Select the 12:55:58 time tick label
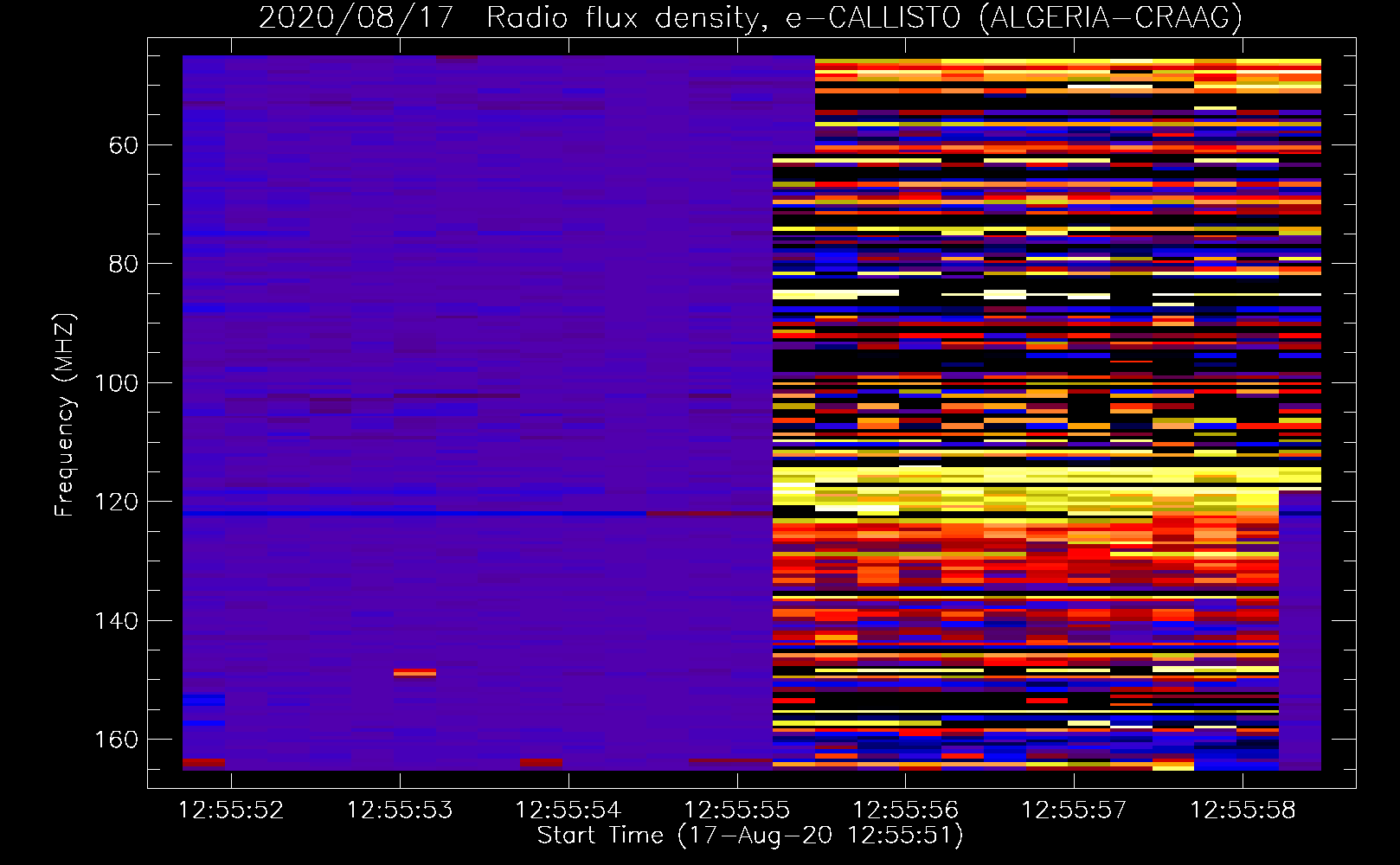Image resolution: width=1400 pixels, height=865 pixels. 1243,811
